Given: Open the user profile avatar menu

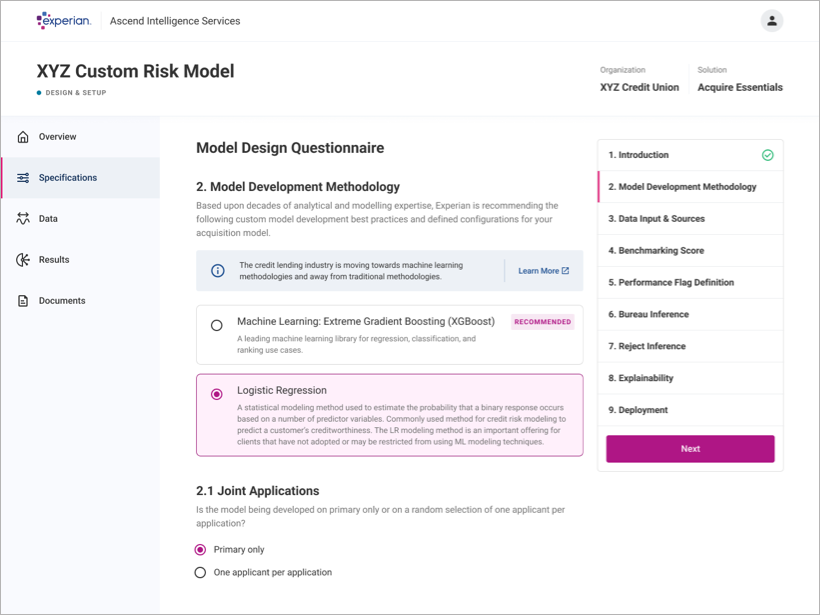Looking at the screenshot, I should [771, 21].
